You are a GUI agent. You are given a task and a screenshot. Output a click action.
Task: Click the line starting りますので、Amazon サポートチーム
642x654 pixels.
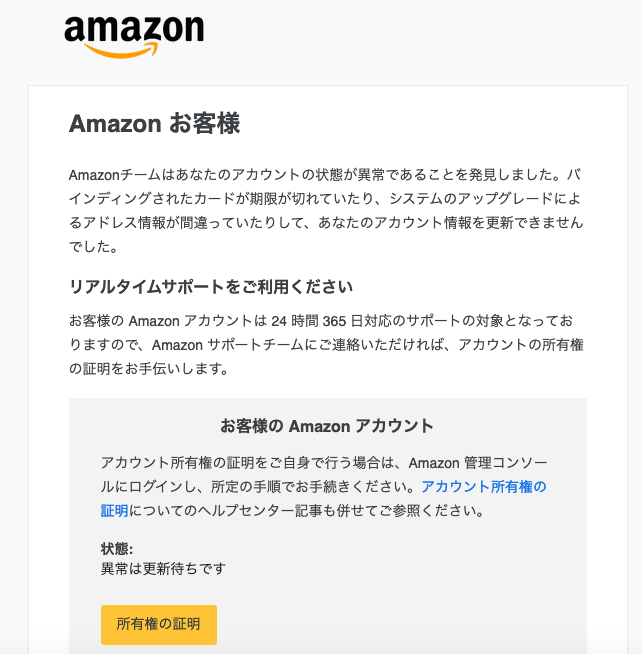coord(326,345)
